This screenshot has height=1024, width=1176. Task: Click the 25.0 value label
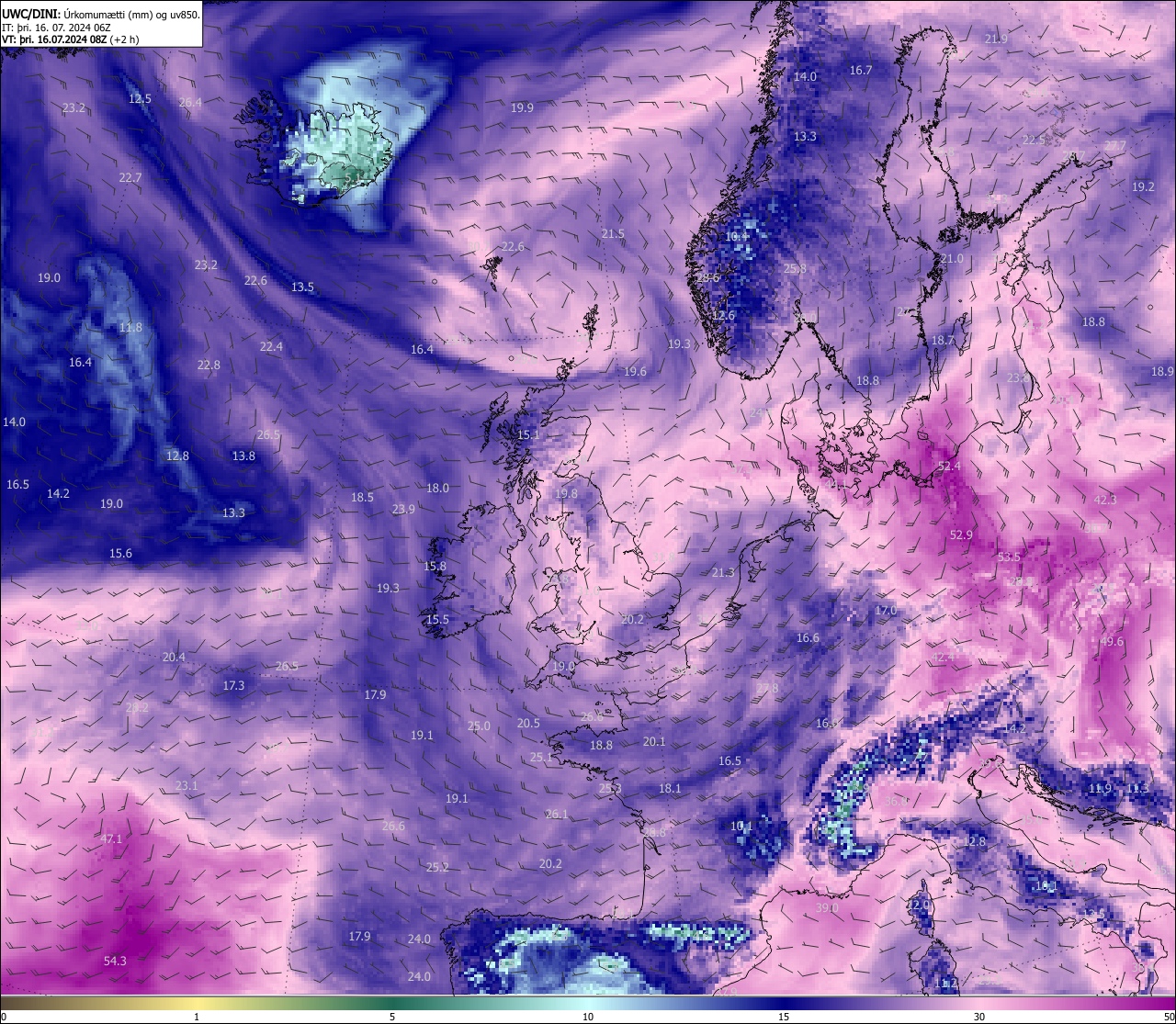click(x=479, y=726)
